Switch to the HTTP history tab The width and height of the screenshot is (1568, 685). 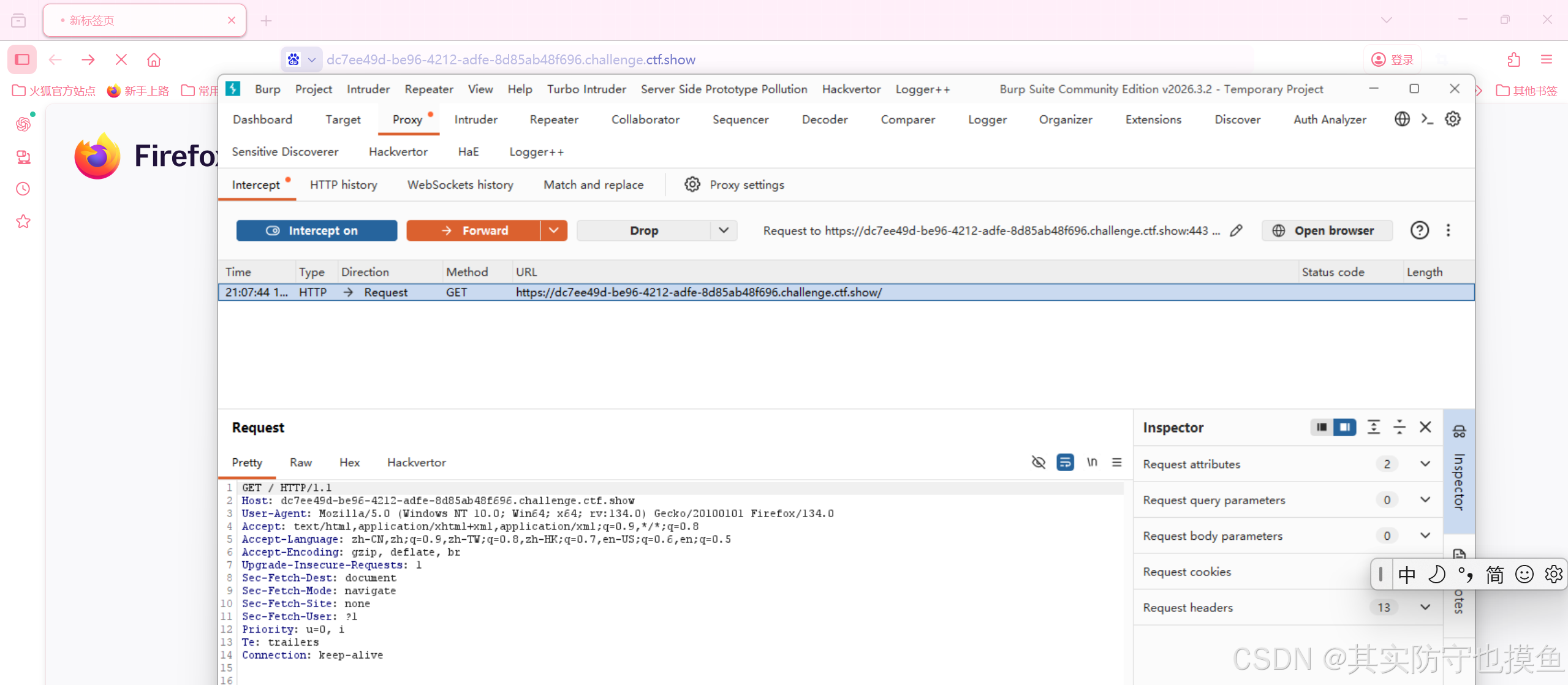coord(343,184)
